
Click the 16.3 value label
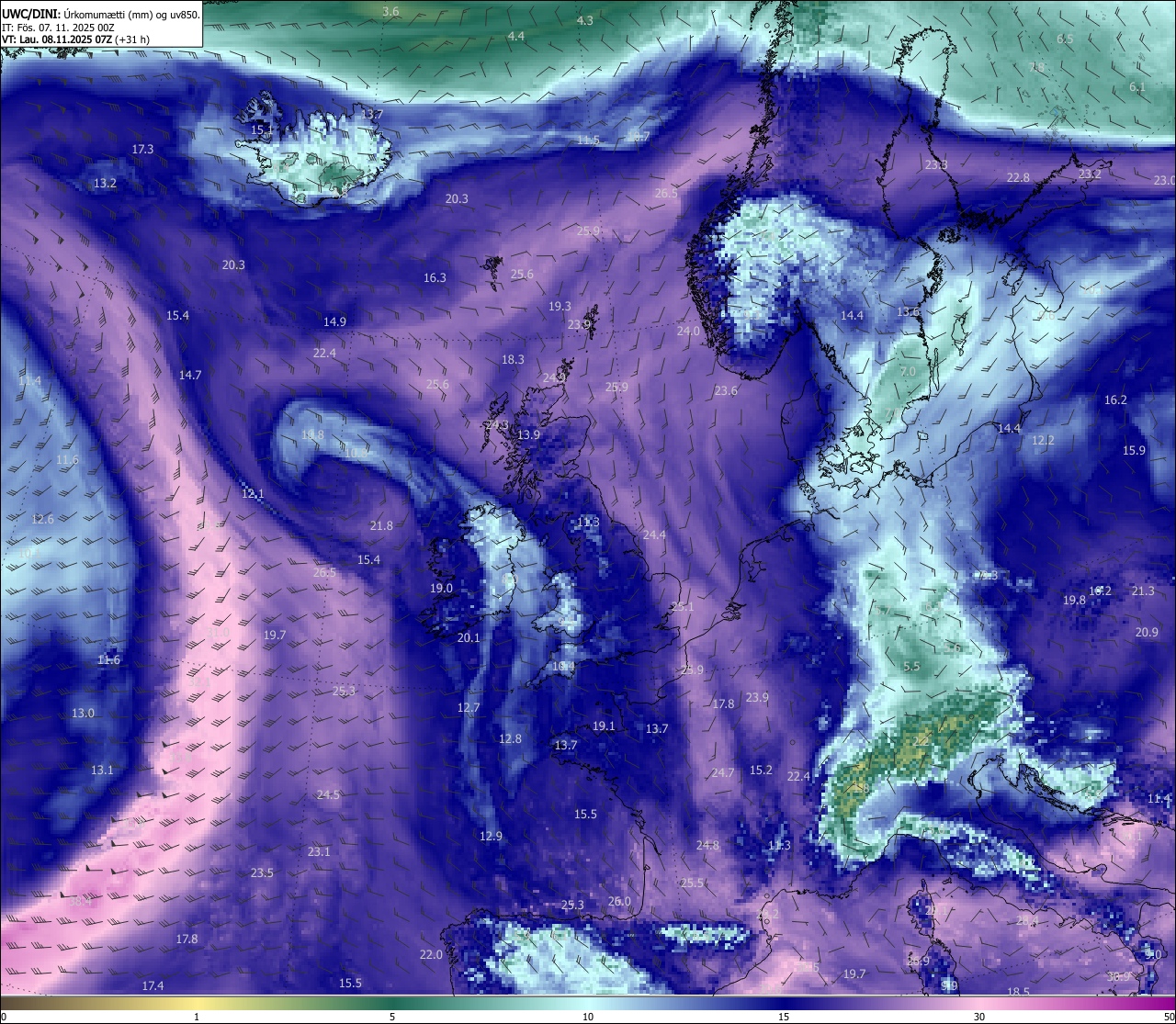tap(435, 278)
